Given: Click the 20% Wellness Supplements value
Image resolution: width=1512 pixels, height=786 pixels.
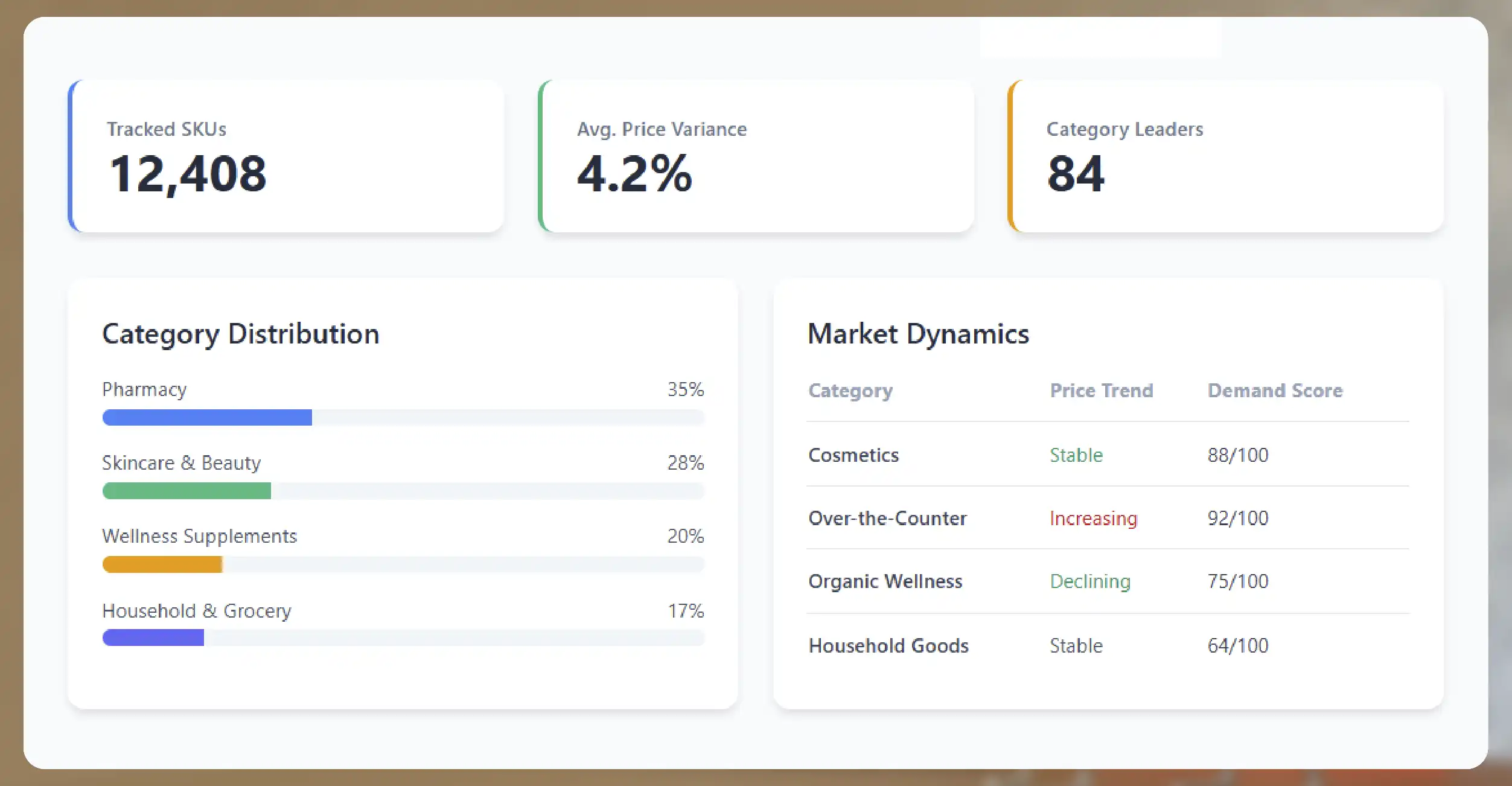Looking at the screenshot, I should point(686,536).
